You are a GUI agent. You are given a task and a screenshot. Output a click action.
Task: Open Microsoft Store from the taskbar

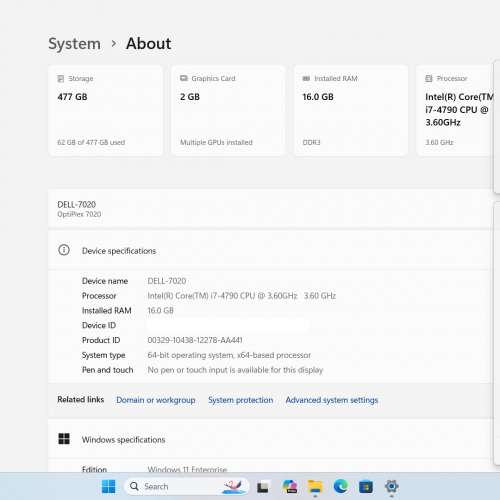(366, 487)
